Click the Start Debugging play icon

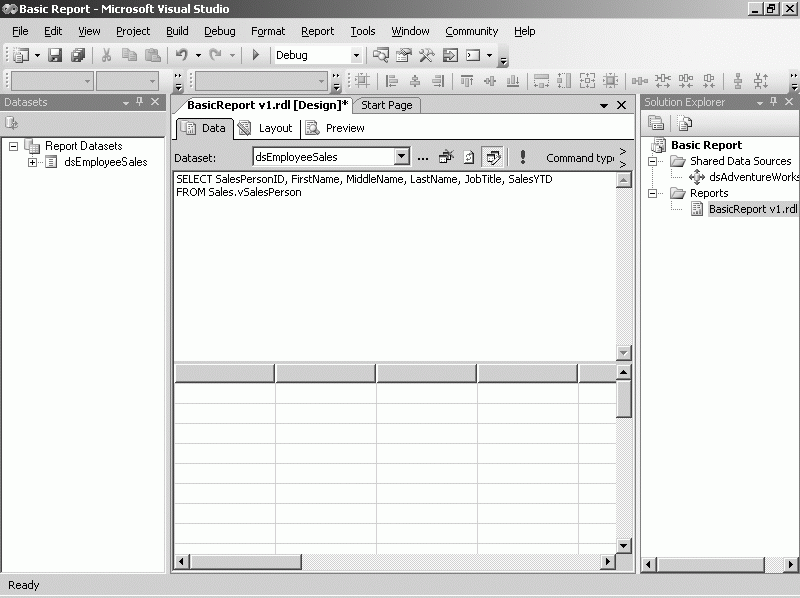pyautogui.click(x=256, y=55)
